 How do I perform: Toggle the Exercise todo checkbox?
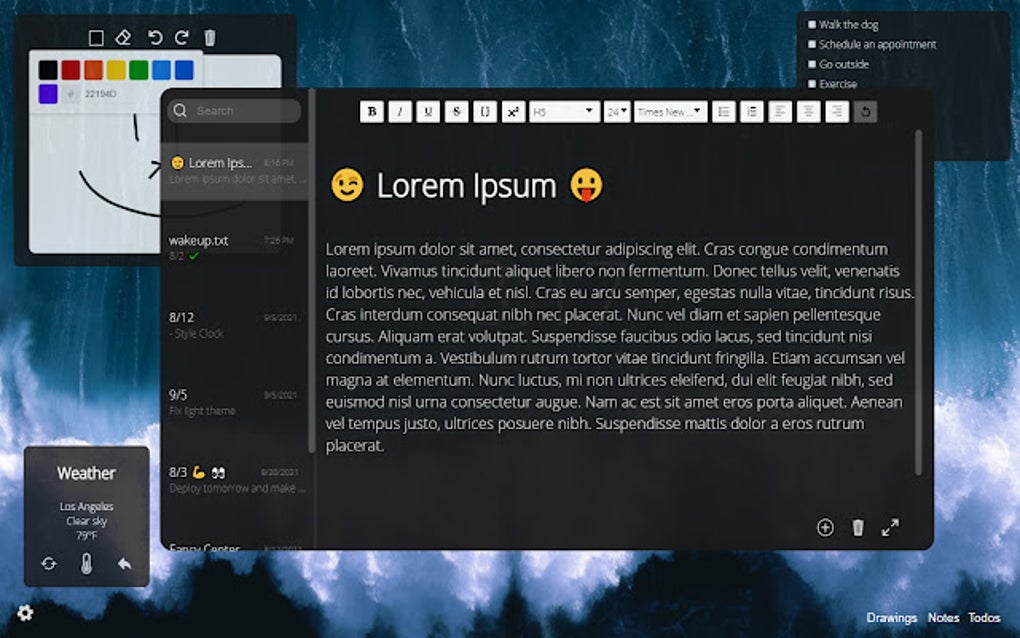click(x=812, y=84)
